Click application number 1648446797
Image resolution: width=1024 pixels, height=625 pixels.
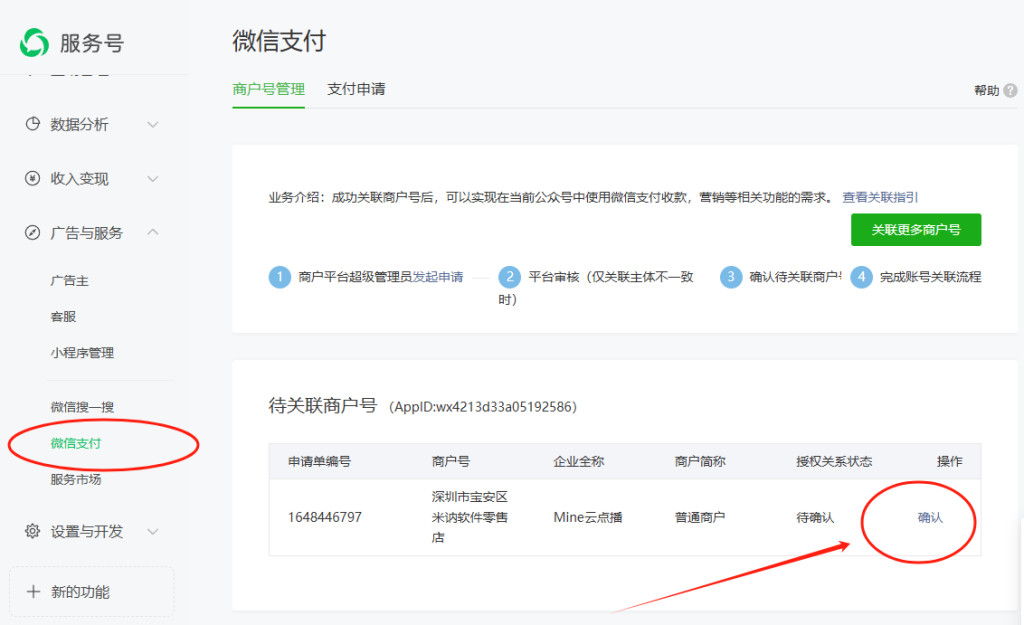(x=325, y=517)
